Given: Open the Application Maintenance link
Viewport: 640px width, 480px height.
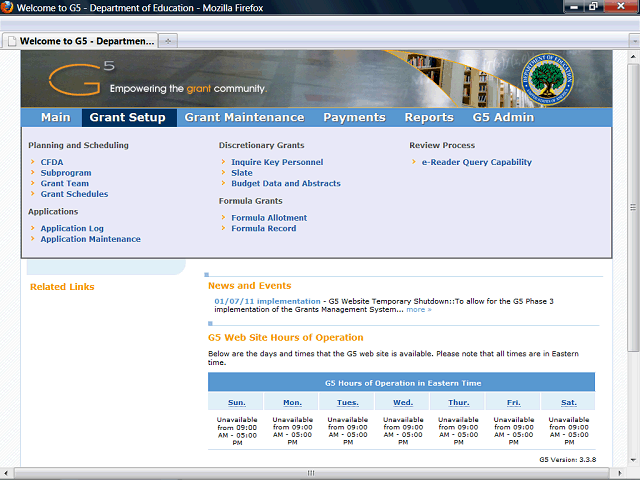Looking at the screenshot, I should coord(91,239).
